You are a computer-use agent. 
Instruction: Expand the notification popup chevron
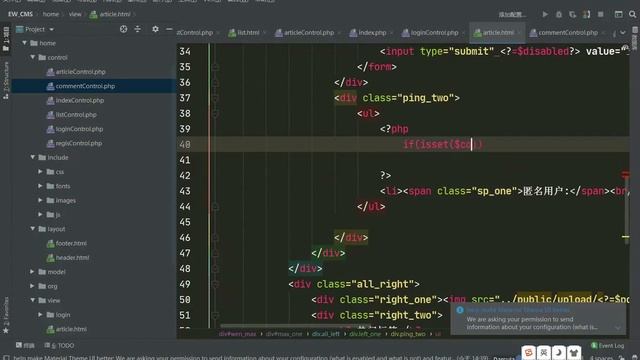[x=618, y=327]
